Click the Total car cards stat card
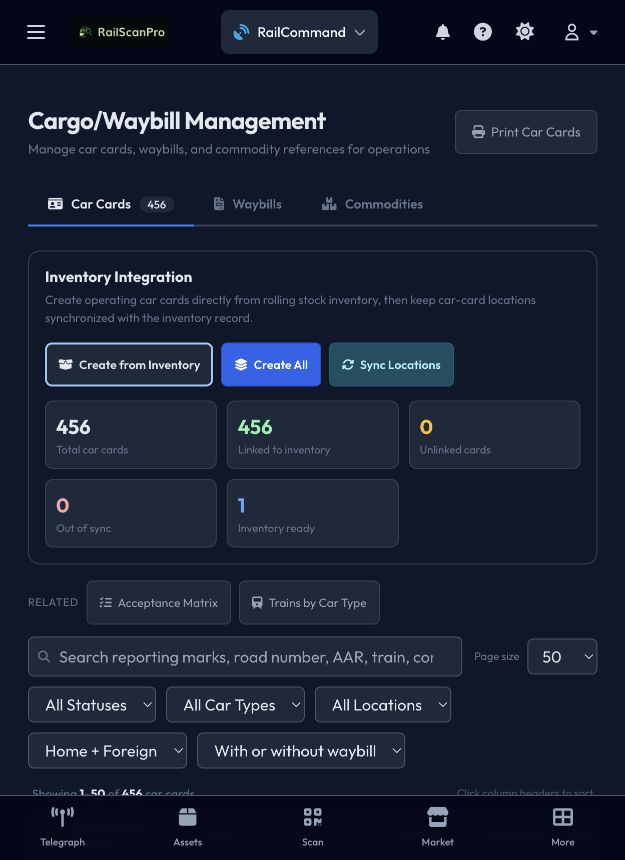Screen dimensions: 625x860 click(131, 434)
